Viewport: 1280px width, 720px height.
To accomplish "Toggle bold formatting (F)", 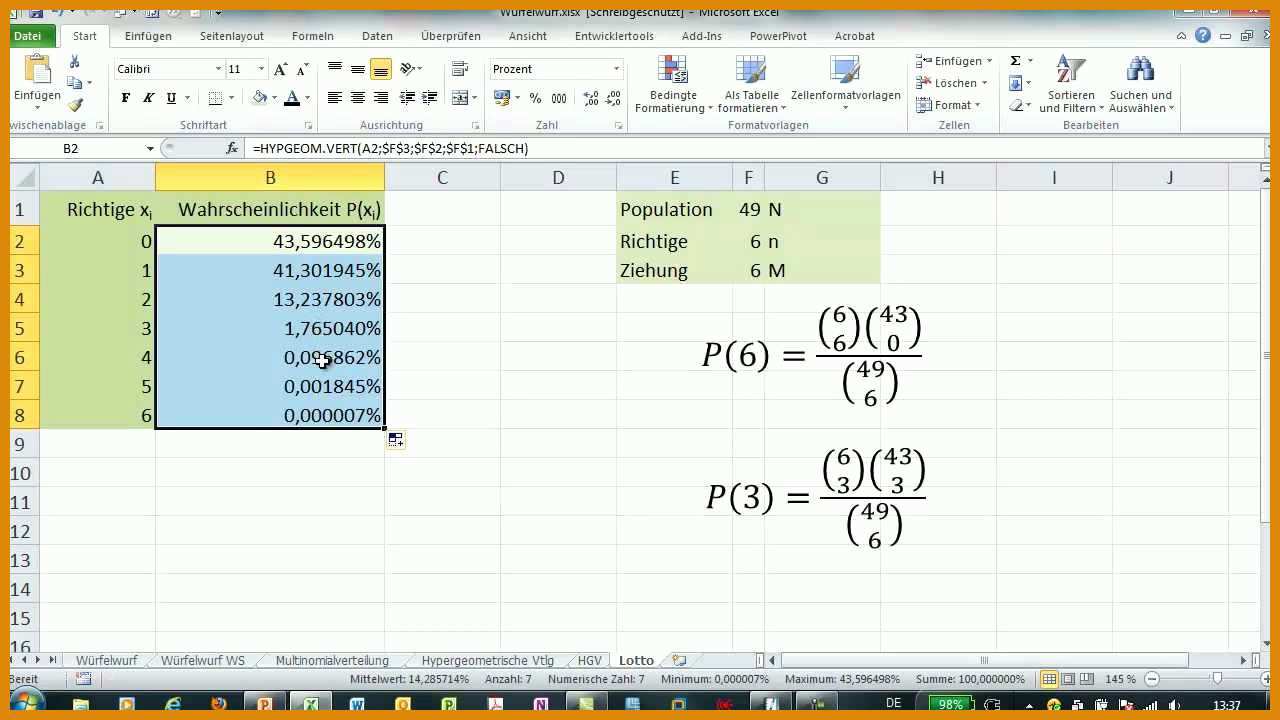I will click(x=125, y=98).
